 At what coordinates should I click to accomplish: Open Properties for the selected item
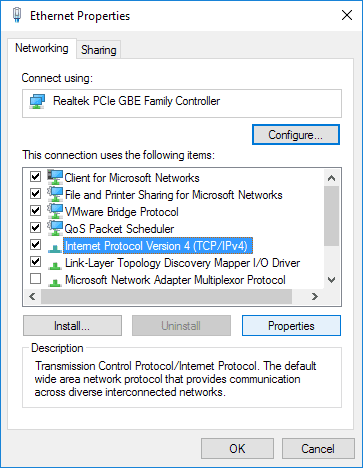tap(291, 326)
